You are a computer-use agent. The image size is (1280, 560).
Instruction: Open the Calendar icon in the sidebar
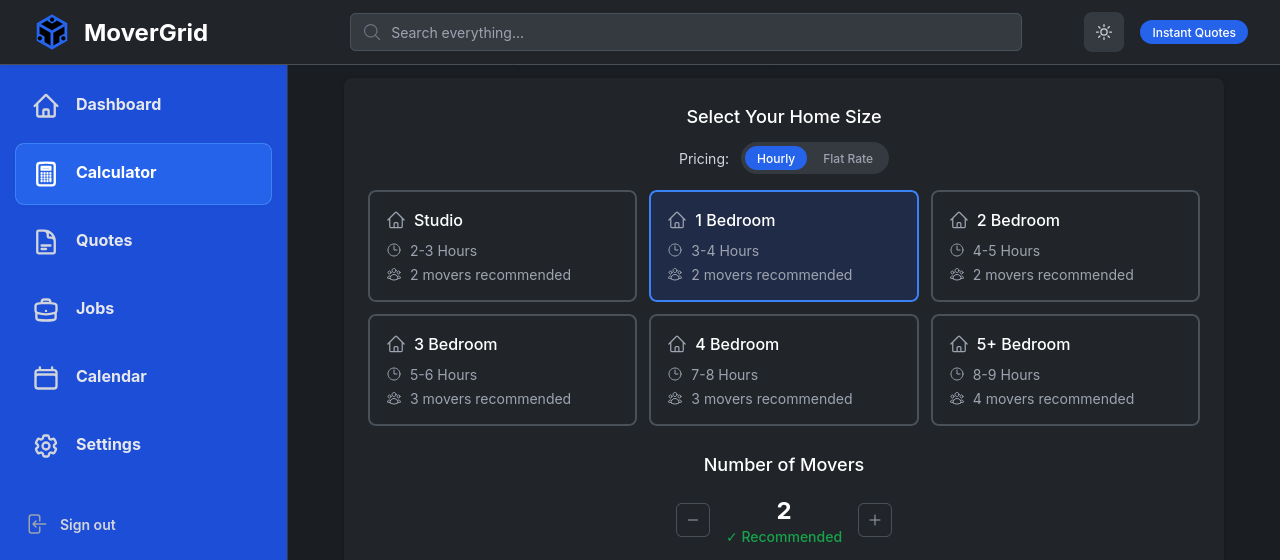pos(46,377)
